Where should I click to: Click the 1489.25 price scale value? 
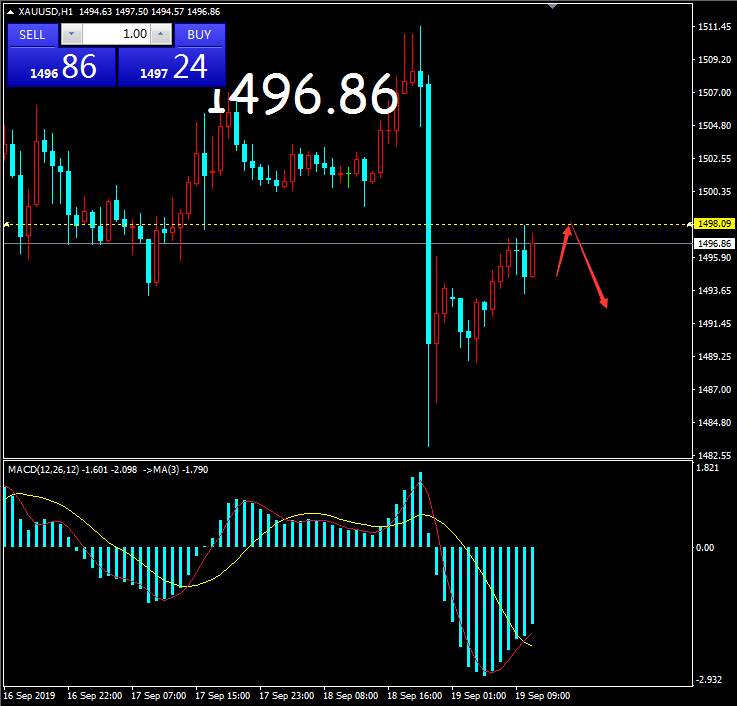pos(714,356)
